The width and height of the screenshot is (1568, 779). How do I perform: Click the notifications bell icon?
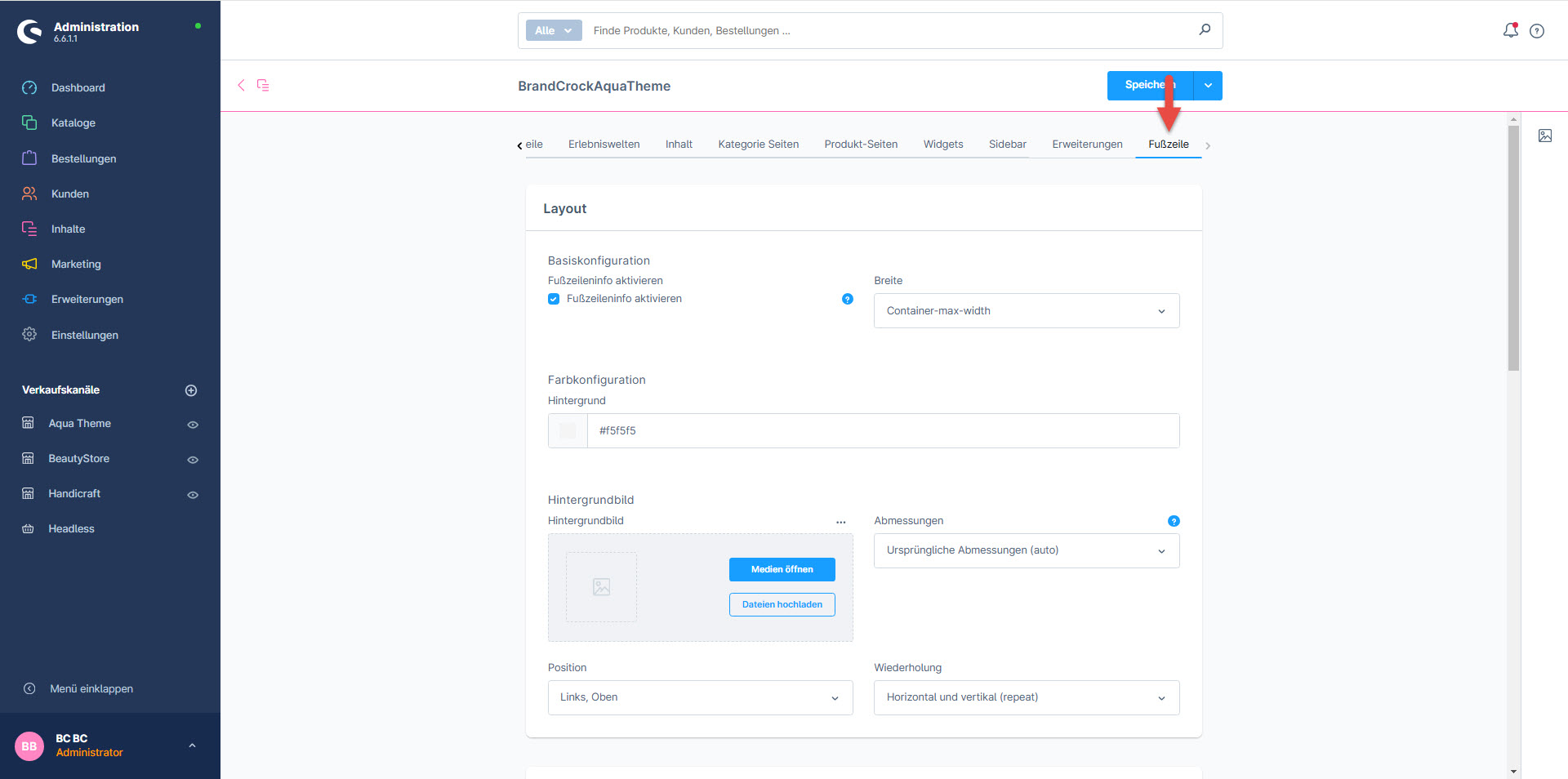click(1510, 30)
